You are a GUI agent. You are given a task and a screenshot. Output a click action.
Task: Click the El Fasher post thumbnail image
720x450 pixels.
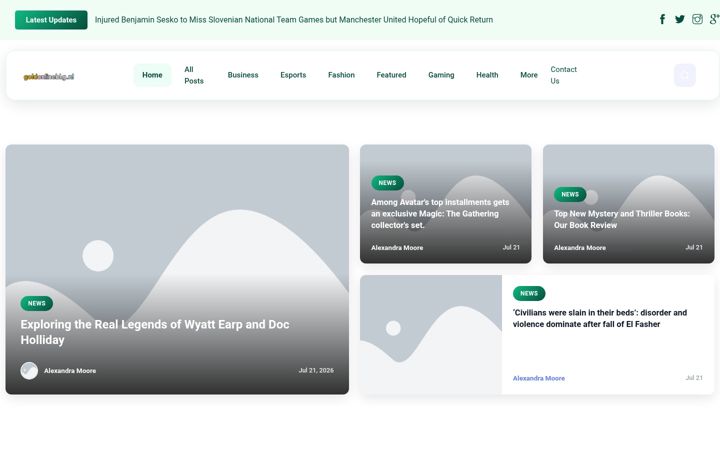pos(431,335)
